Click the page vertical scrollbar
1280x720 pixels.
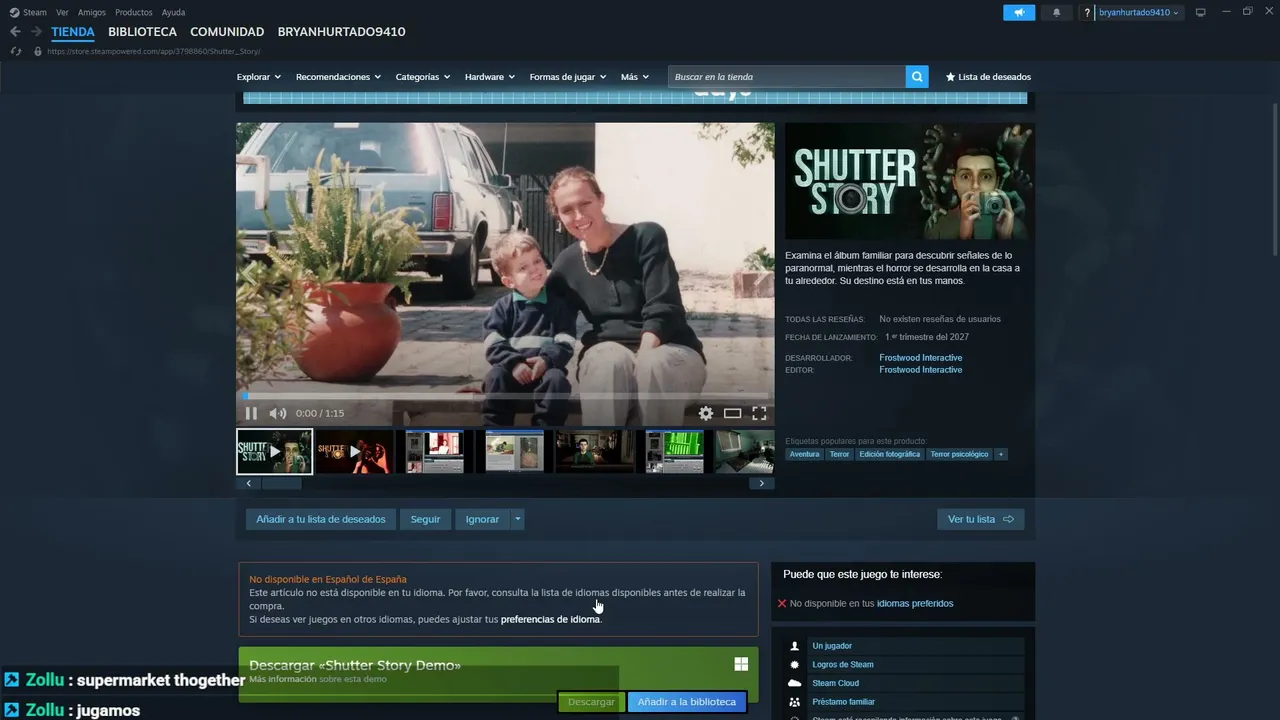tap(1275, 180)
